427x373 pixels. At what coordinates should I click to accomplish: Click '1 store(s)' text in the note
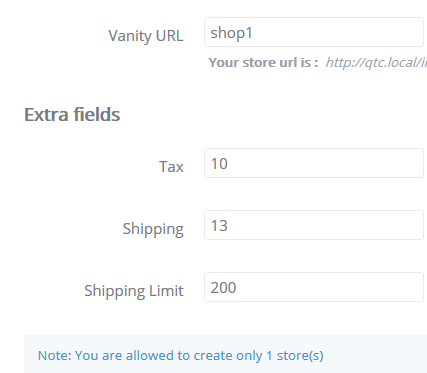[x=295, y=356]
